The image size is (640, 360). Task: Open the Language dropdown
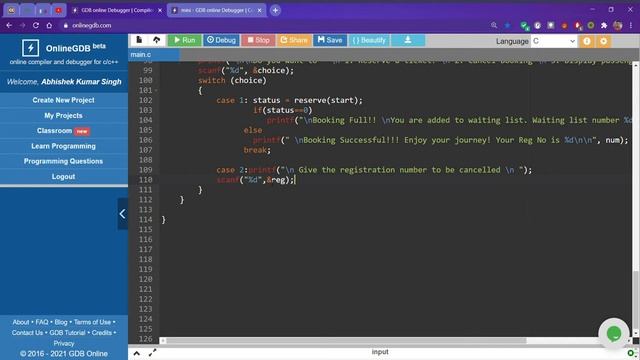click(553, 41)
